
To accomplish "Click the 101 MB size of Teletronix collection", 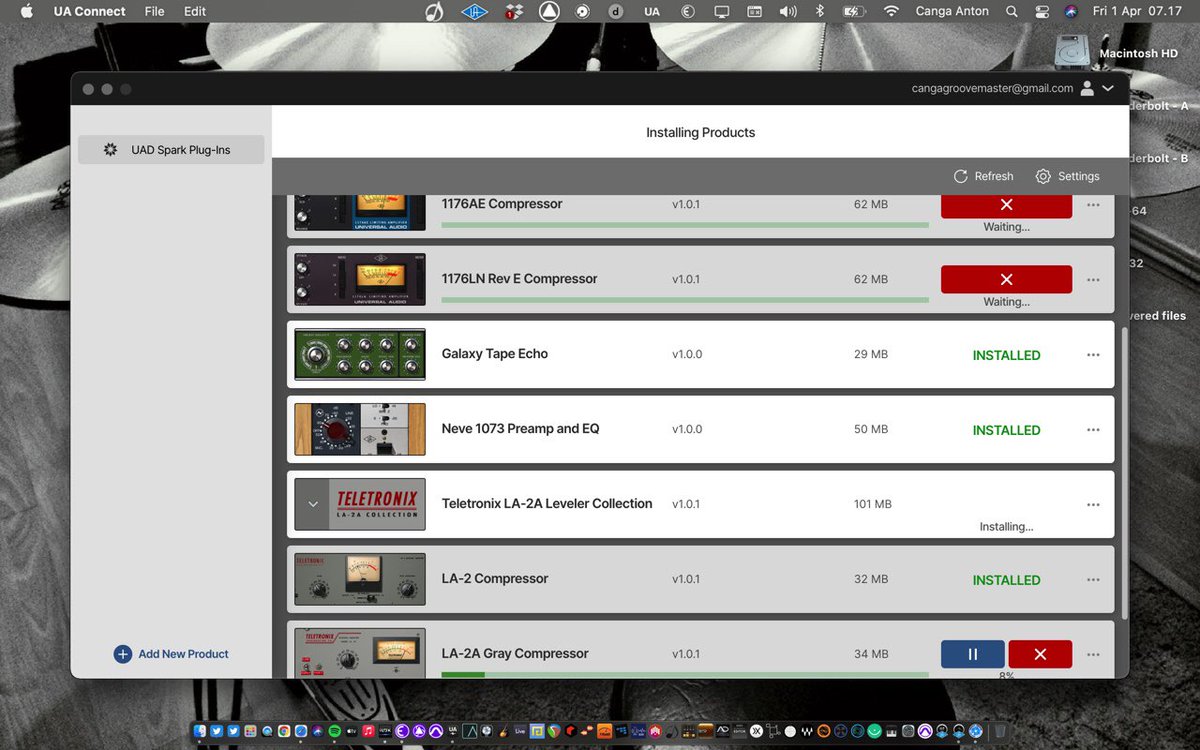I will click(x=873, y=504).
